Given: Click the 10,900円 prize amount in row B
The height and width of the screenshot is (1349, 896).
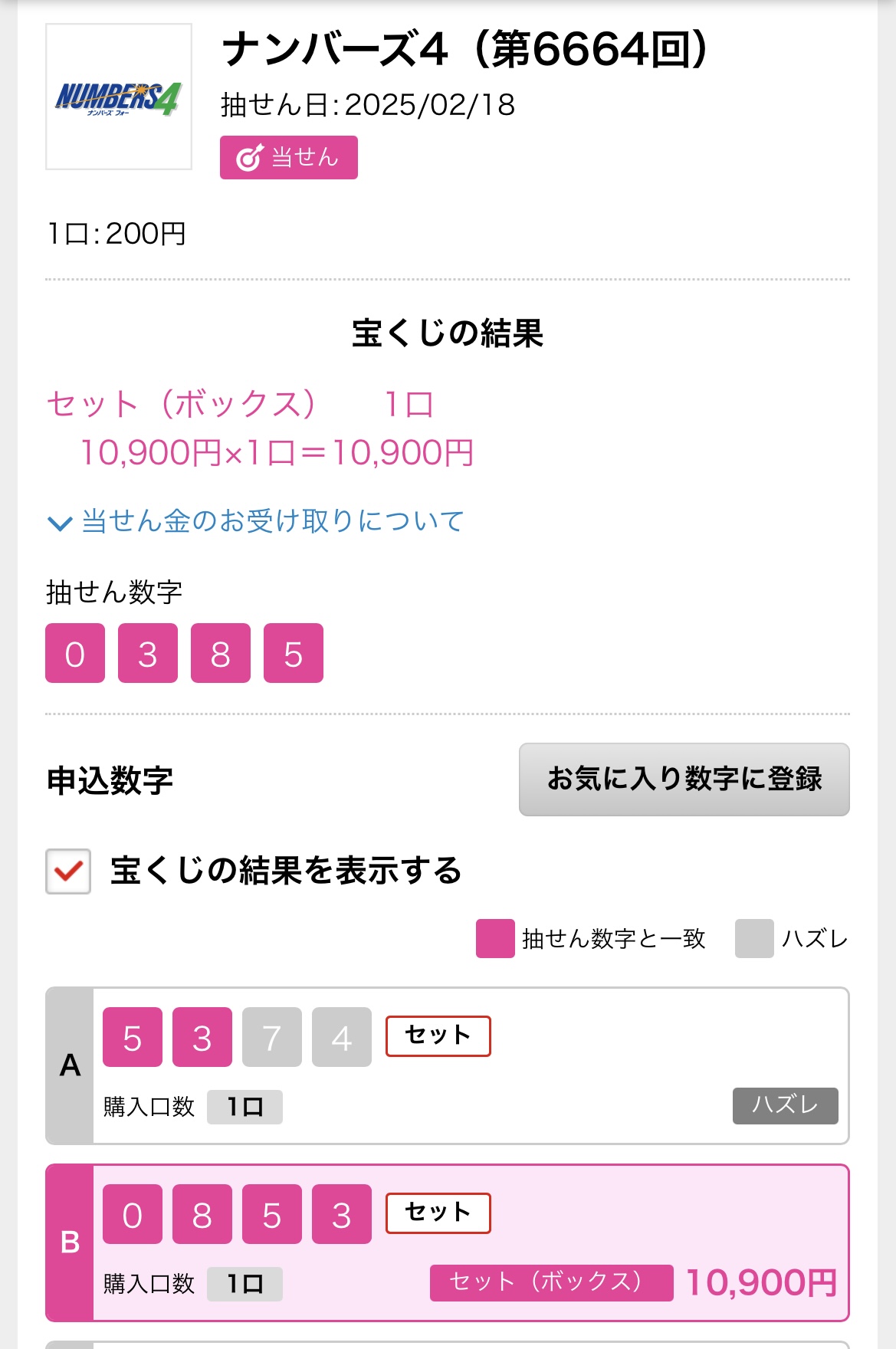Looking at the screenshot, I should 761,1283.
